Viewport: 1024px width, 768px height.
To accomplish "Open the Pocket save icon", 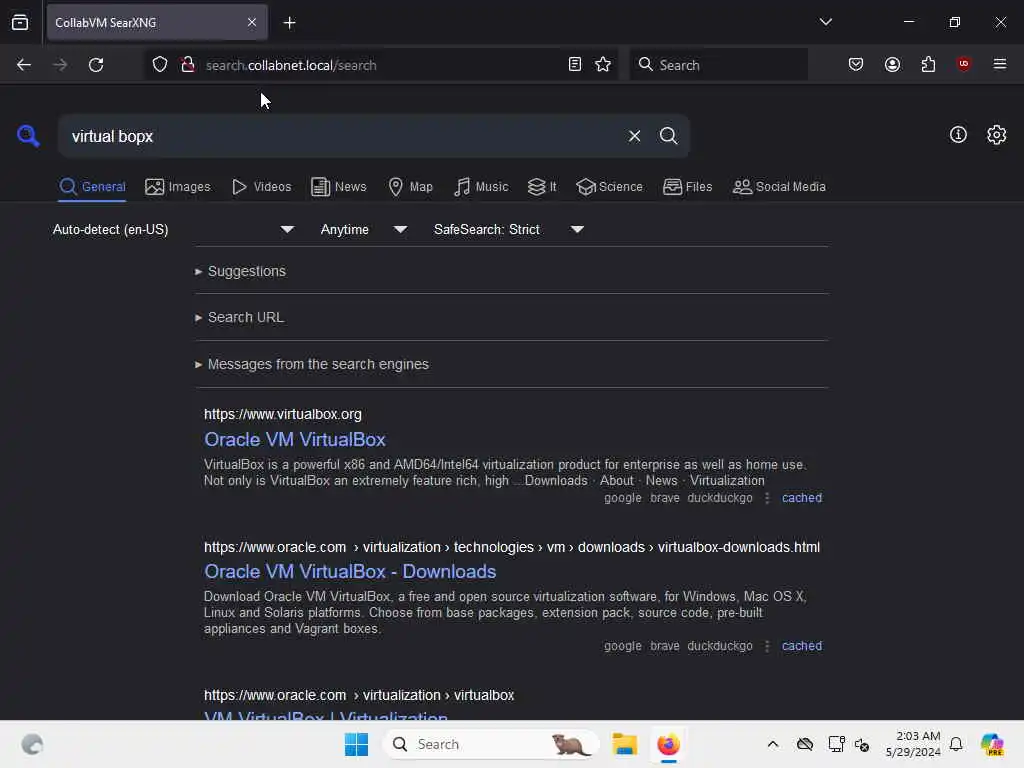I will pyautogui.click(x=856, y=65).
